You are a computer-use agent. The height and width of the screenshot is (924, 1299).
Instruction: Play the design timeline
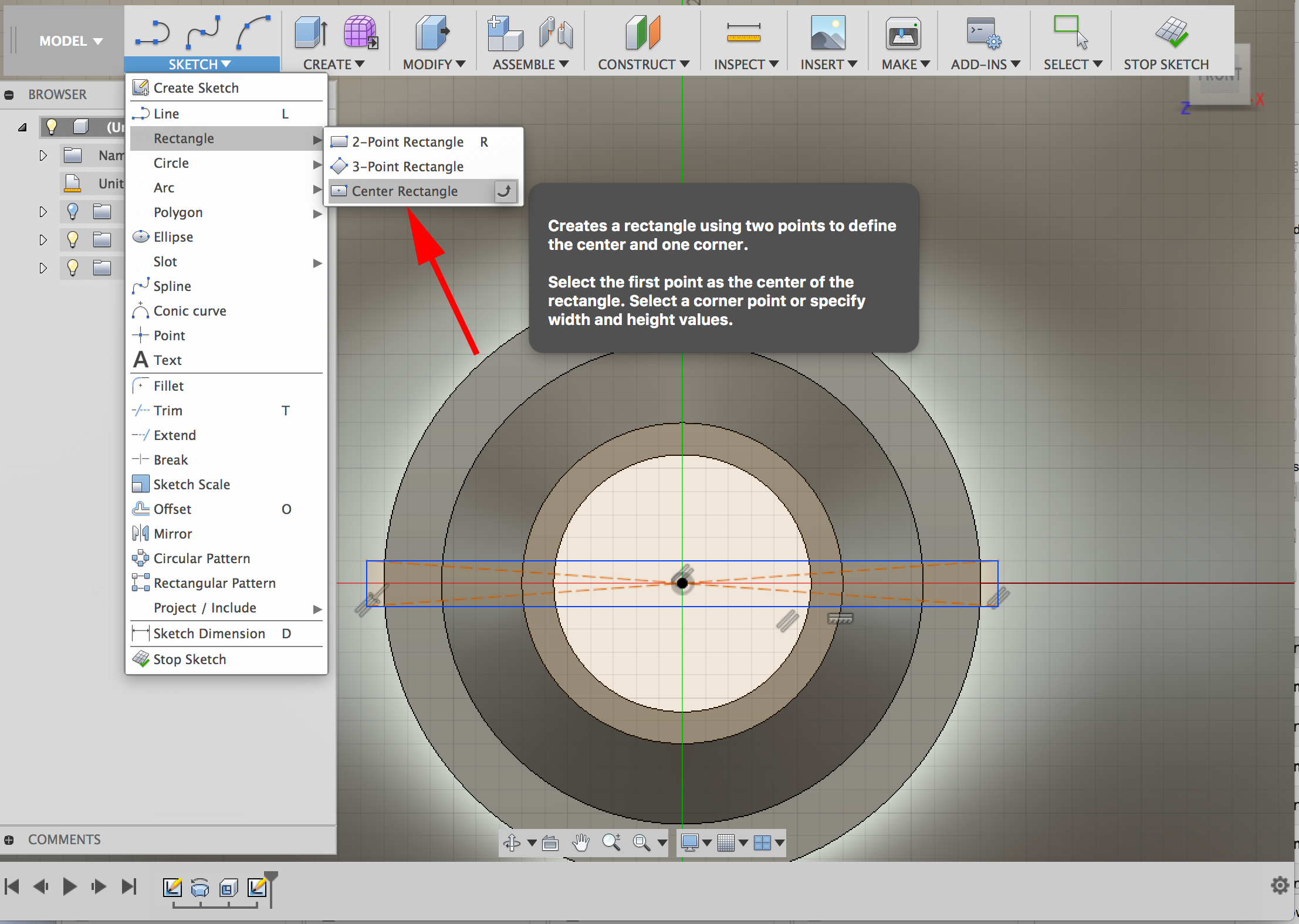pyautogui.click(x=69, y=886)
